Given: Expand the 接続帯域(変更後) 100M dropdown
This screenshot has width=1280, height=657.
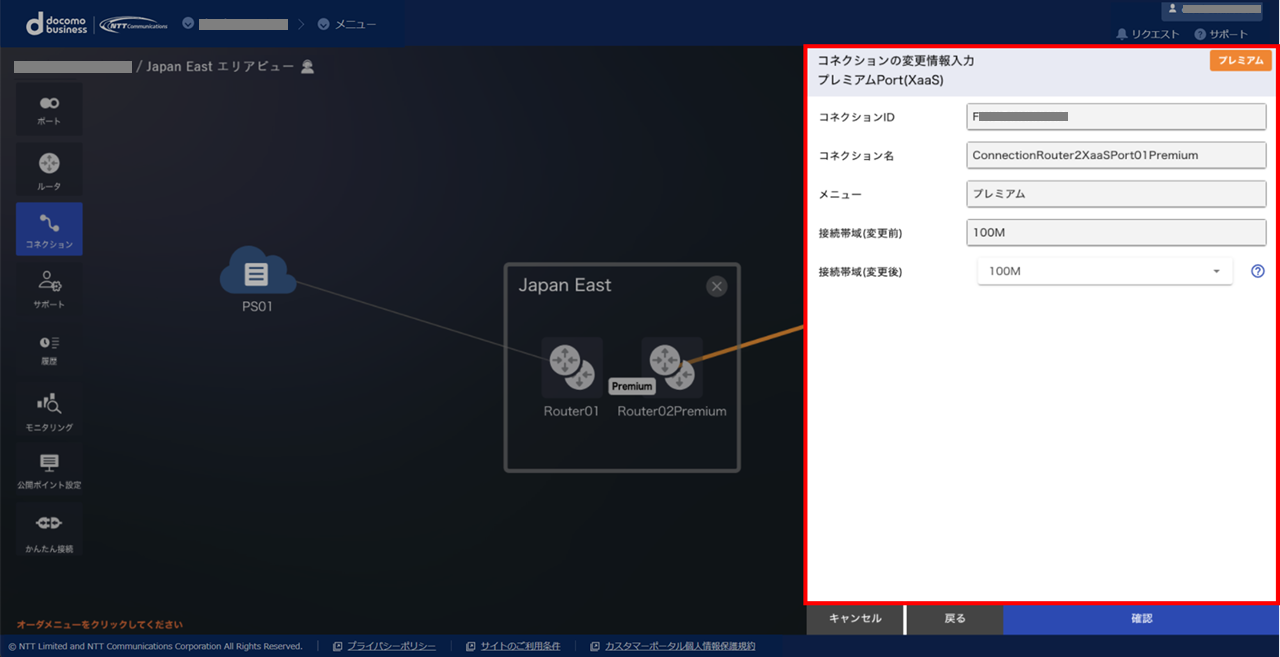Looking at the screenshot, I should click(1104, 271).
